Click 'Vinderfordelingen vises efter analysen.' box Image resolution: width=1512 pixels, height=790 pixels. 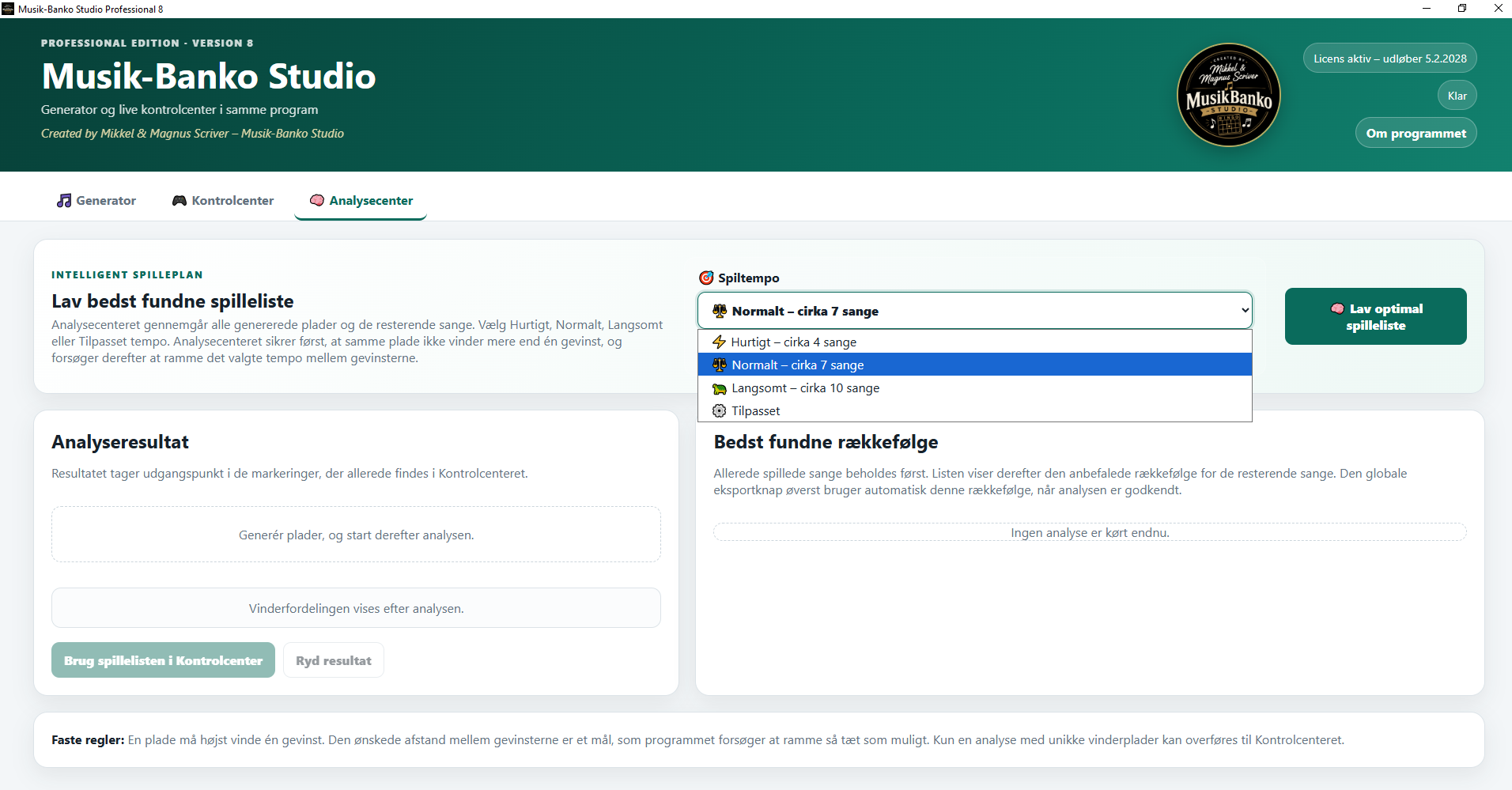tap(356, 608)
